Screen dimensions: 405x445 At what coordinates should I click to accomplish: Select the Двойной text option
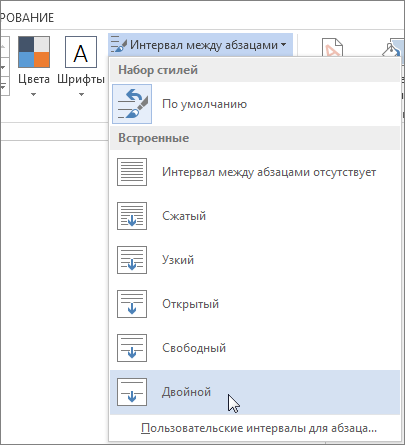click(x=187, y=392)
